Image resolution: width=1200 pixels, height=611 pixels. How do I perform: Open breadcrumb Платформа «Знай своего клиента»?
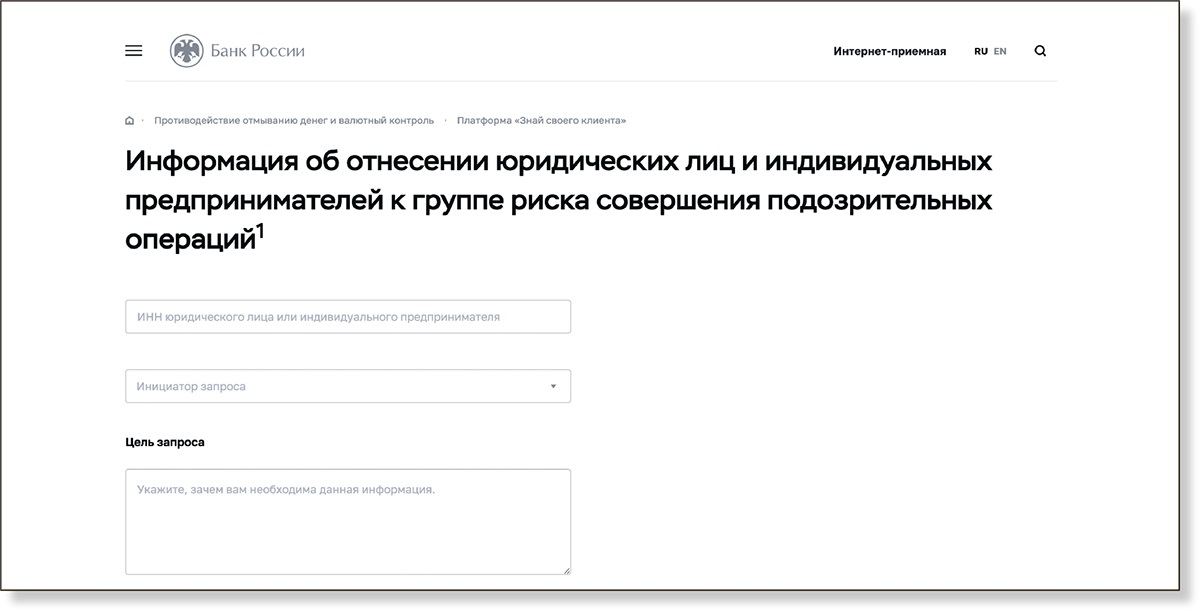[x=541, y=121]
